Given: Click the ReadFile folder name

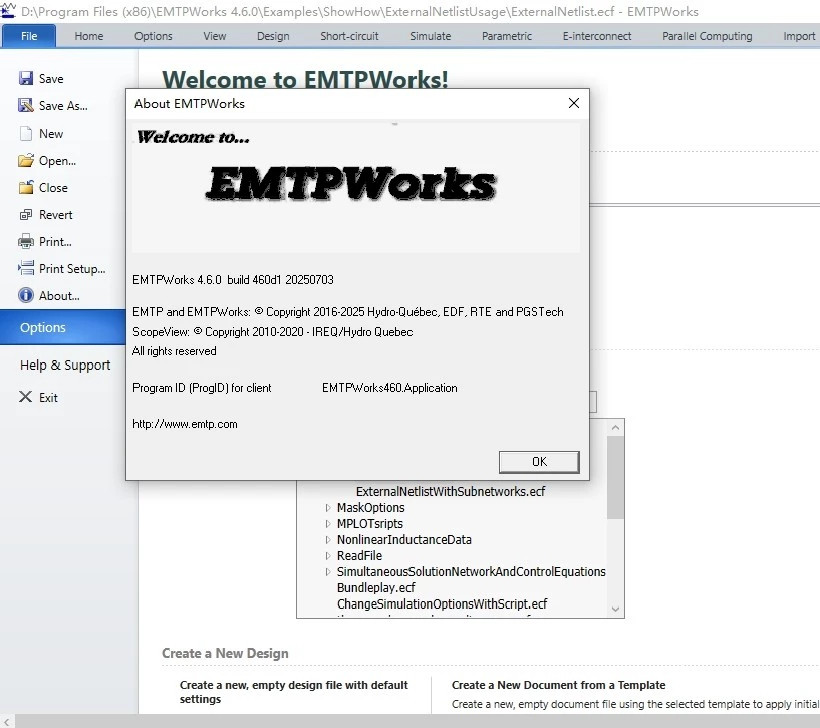Looking at the screenshot, I should click(x=359, y=555).
